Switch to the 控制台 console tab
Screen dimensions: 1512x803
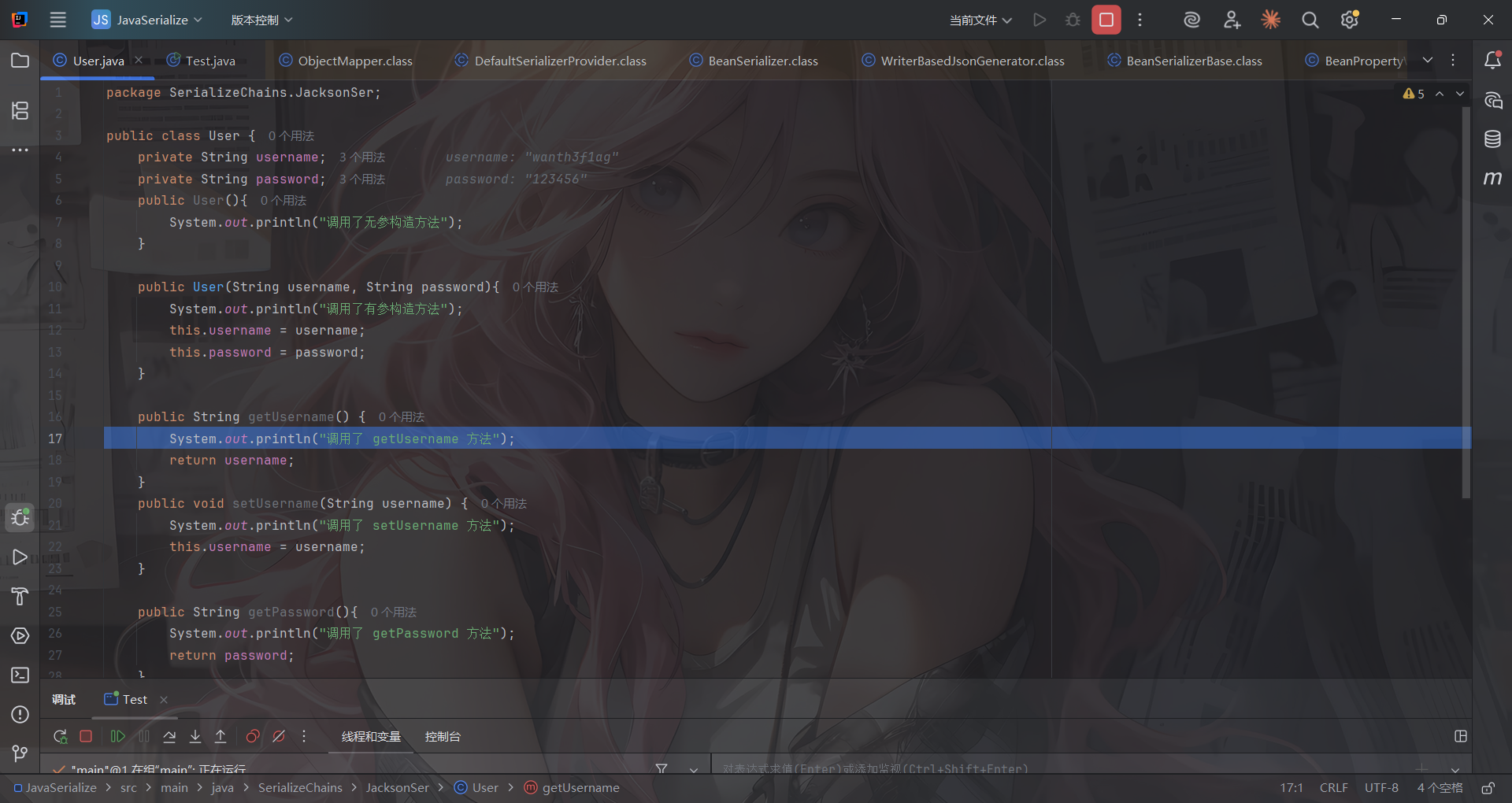click(443, 736)
